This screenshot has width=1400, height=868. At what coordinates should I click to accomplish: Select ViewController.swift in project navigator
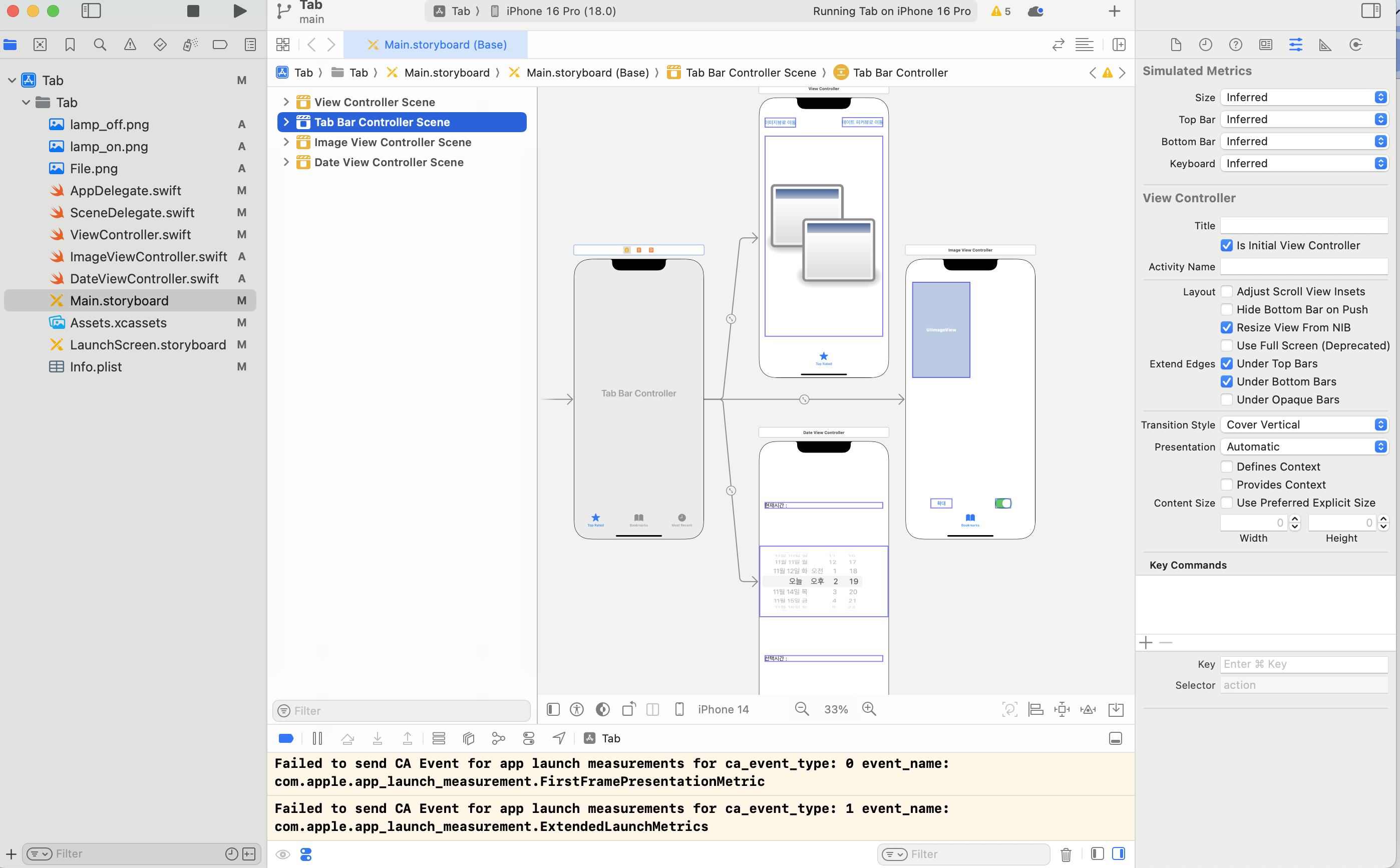pyautogui.click(x=130, y=234)
